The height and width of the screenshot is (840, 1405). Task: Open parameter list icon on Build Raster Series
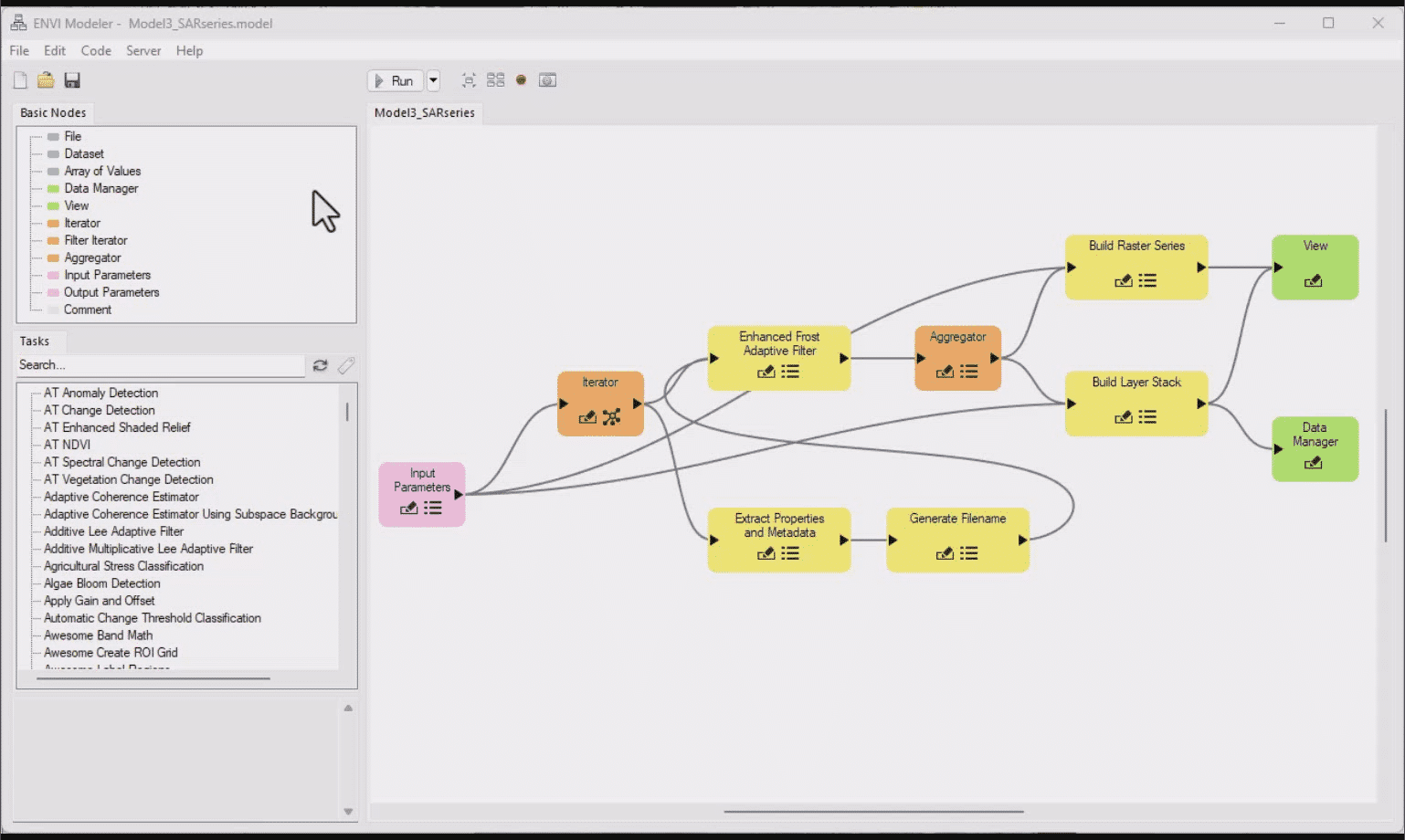1147,281
